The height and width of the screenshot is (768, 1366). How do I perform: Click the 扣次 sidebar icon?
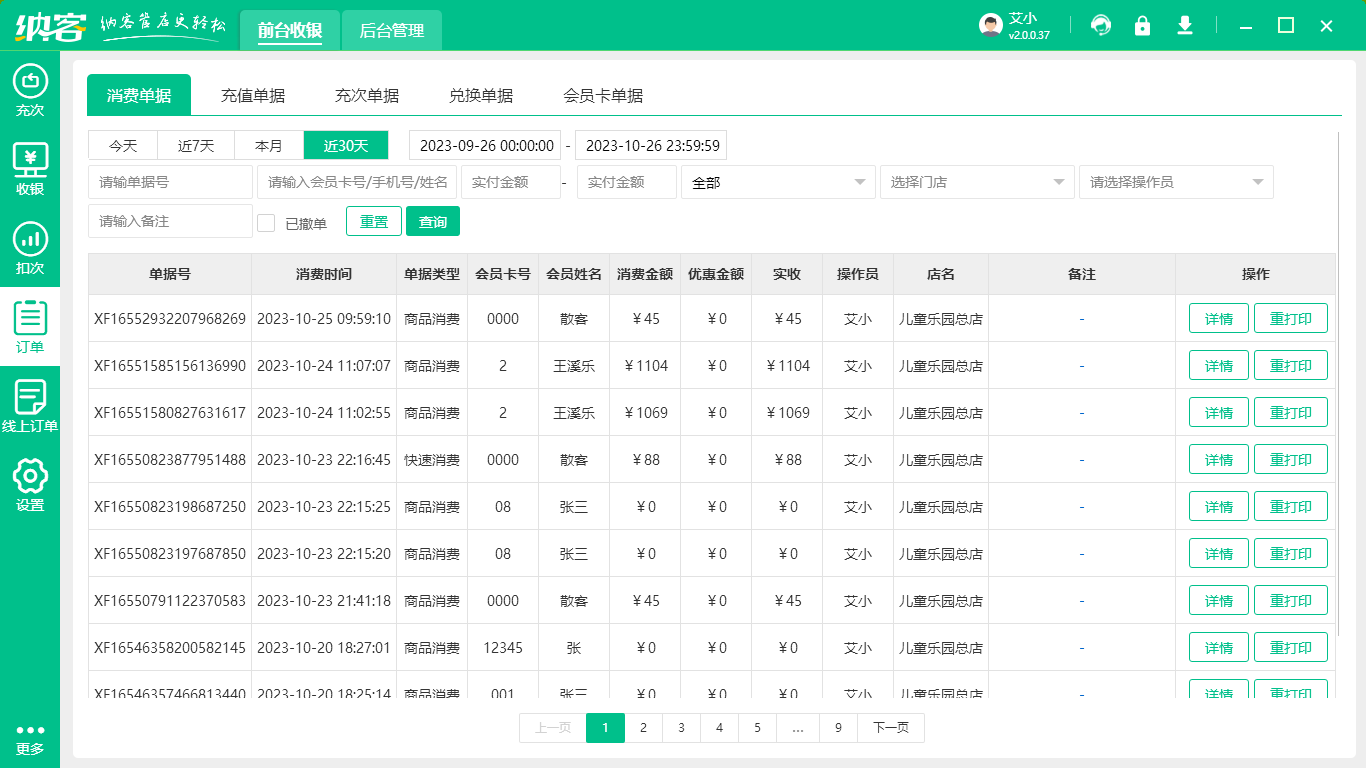pos(30,247)
